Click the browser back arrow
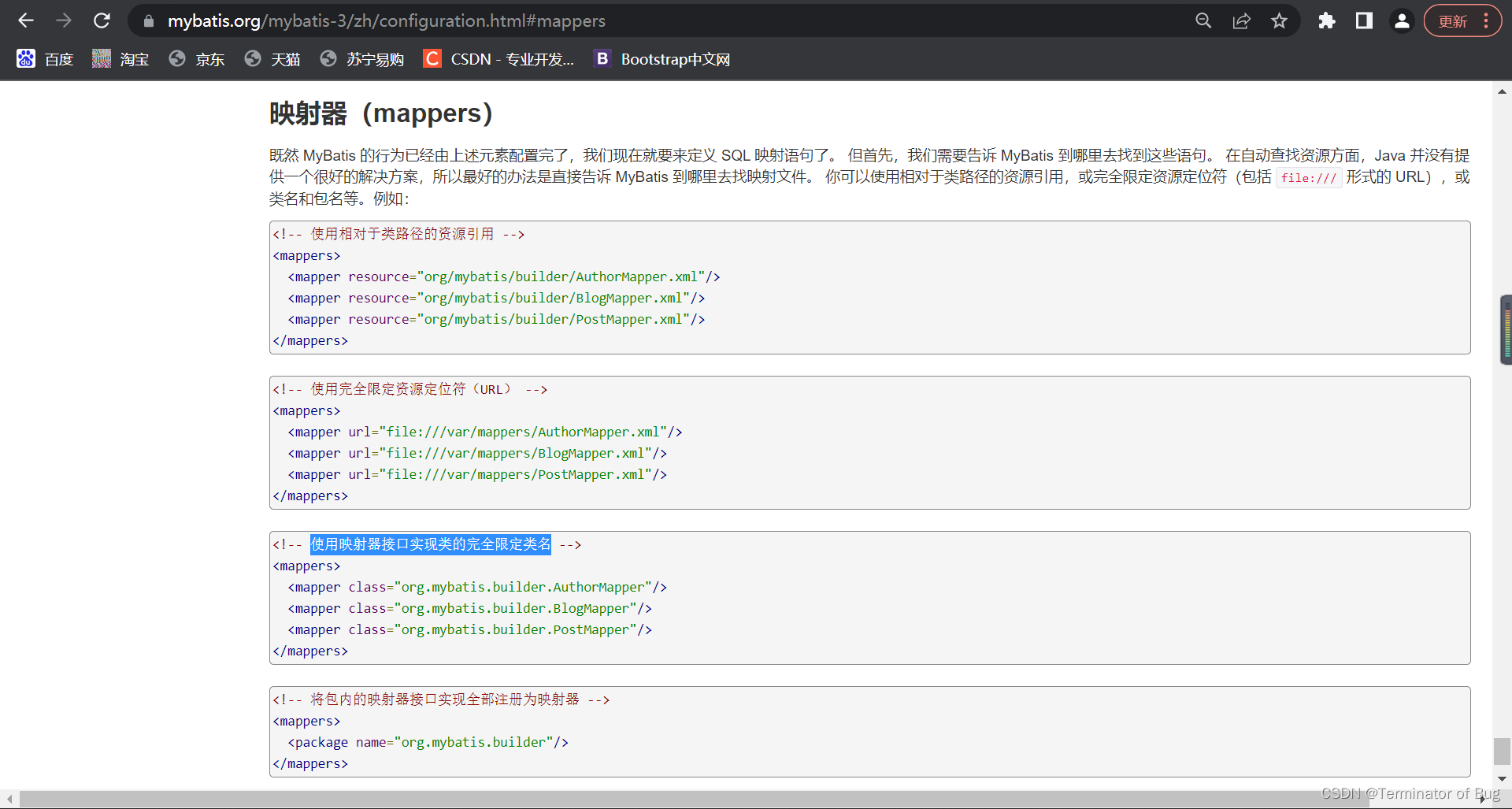 26,20
